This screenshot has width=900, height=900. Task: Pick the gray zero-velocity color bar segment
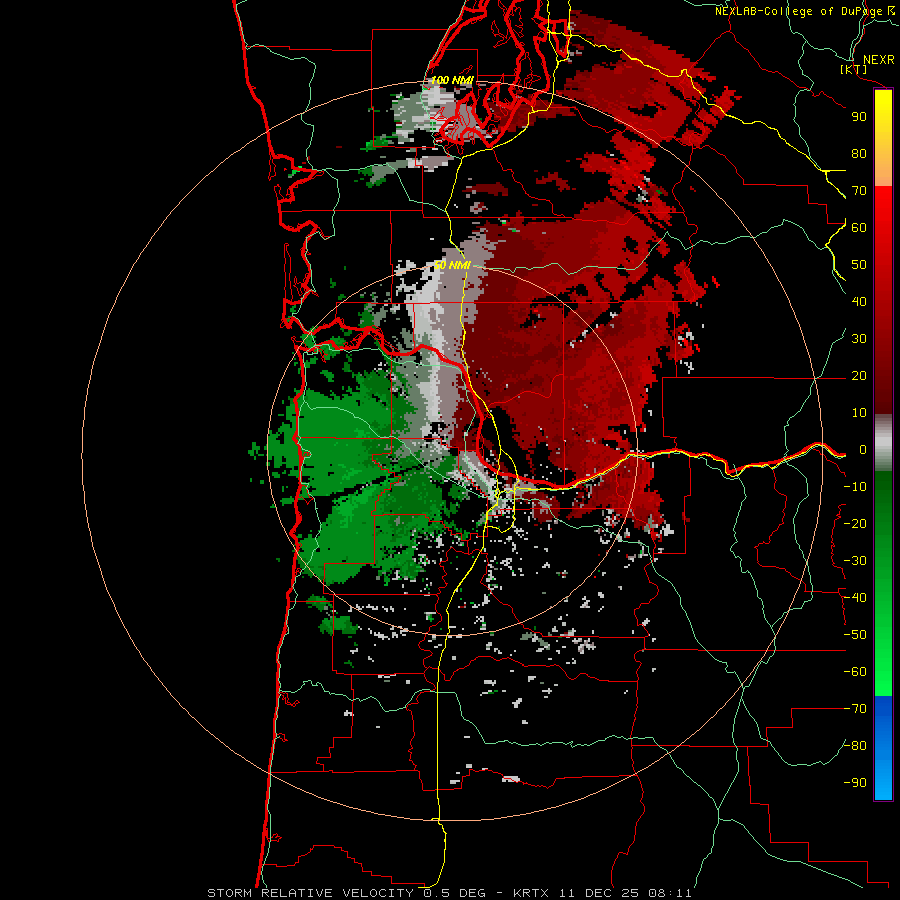pos(883,443)
